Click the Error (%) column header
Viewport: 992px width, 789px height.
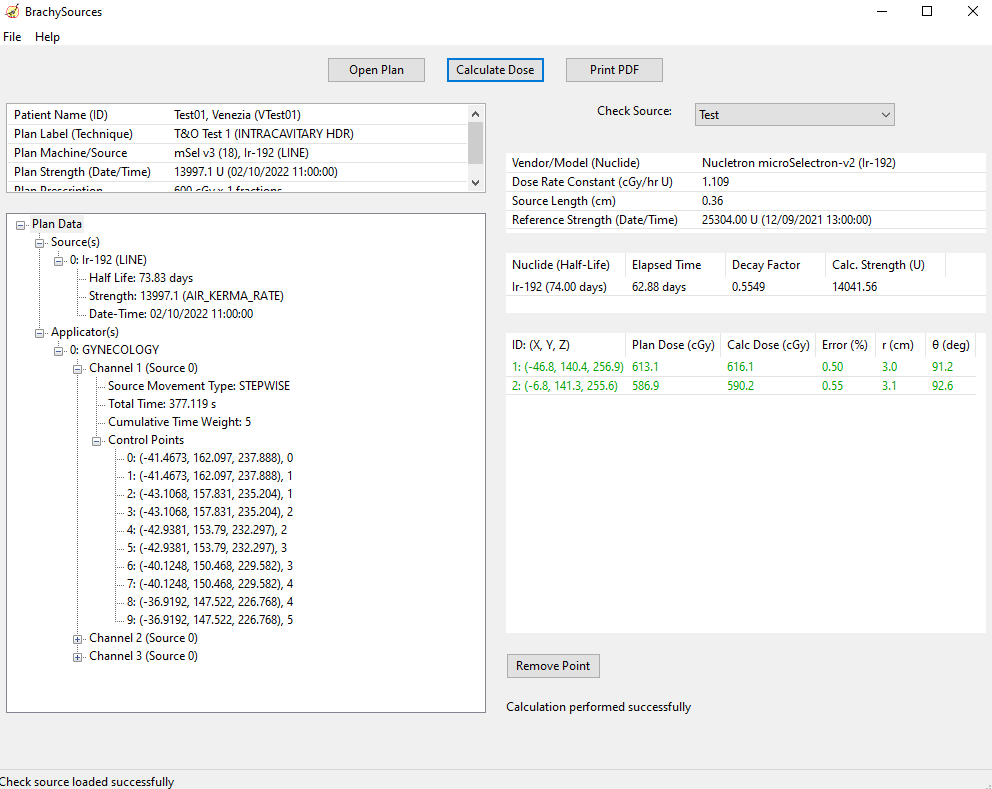pyautogui.click(x=845, y=345)
